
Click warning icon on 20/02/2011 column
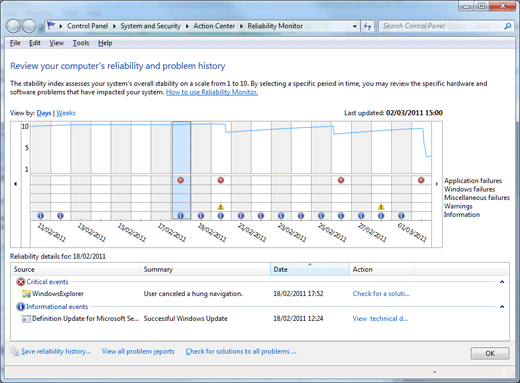click(221, 207)
